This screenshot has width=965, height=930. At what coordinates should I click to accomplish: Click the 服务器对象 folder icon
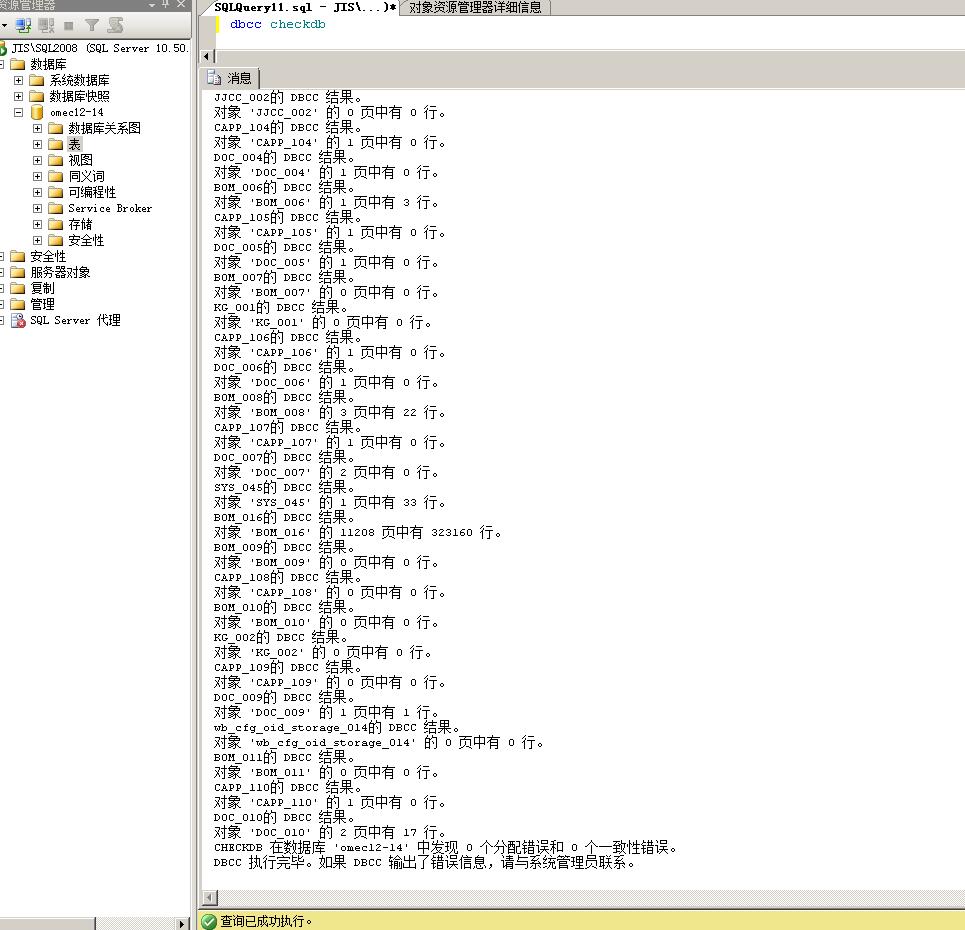pyautogui.click(x=18, y=272)
